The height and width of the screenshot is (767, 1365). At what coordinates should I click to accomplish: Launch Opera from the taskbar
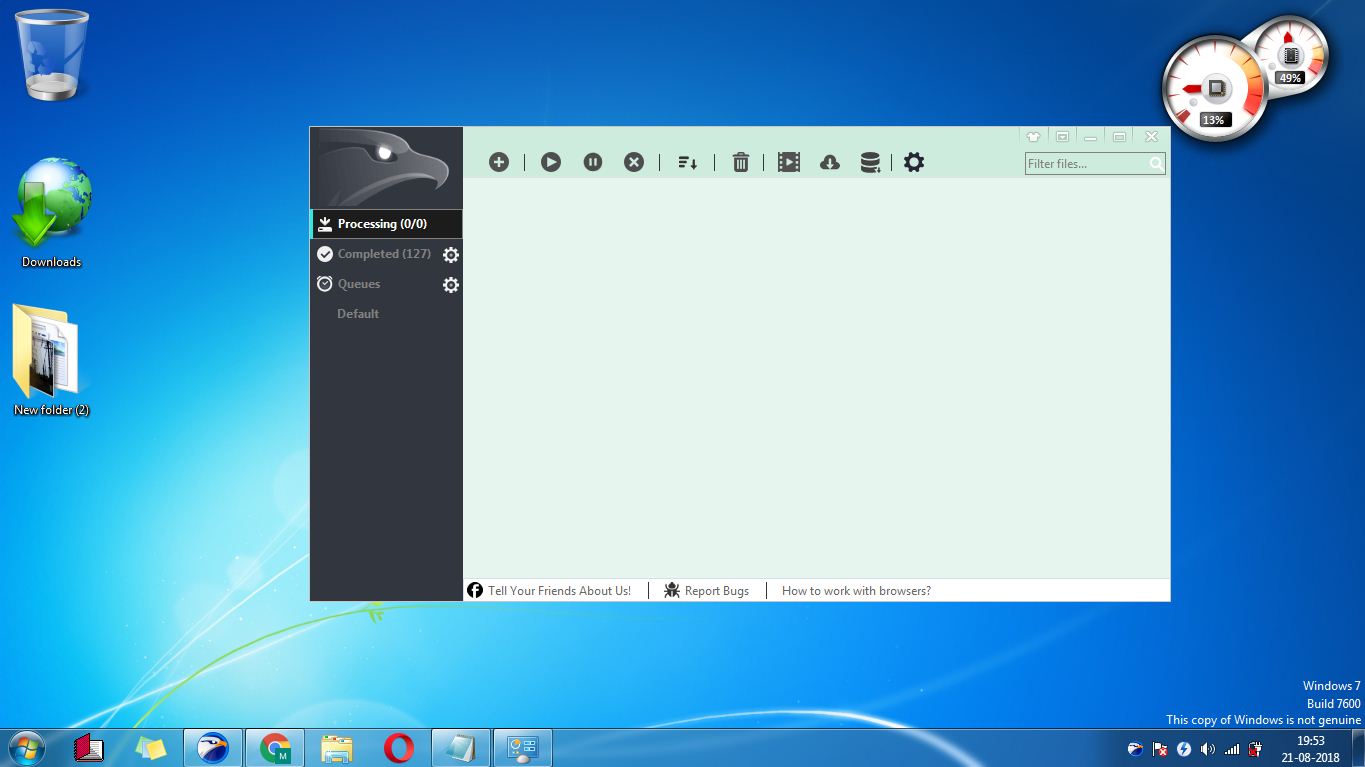click(x=398, y=747)
